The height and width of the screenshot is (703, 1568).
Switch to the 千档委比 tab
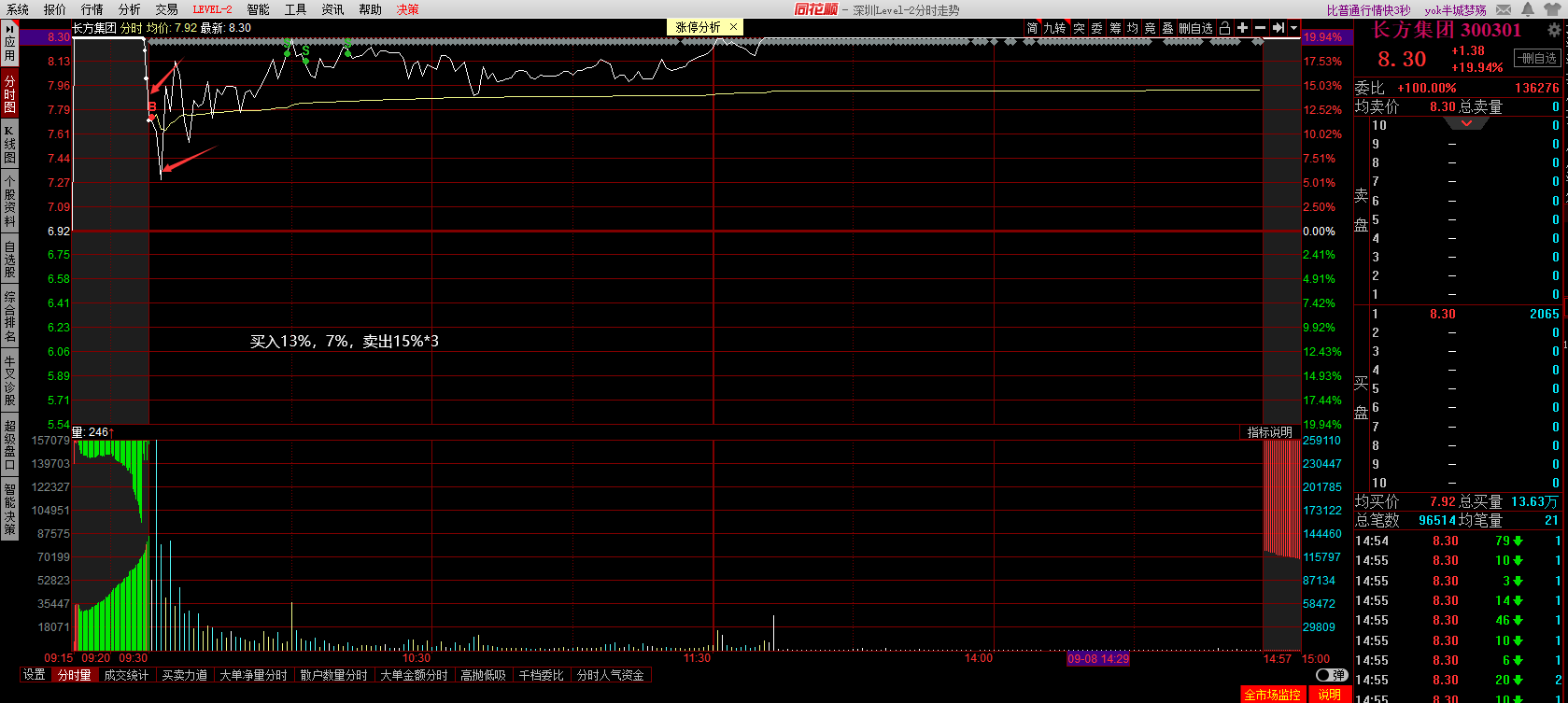point(542,675)
